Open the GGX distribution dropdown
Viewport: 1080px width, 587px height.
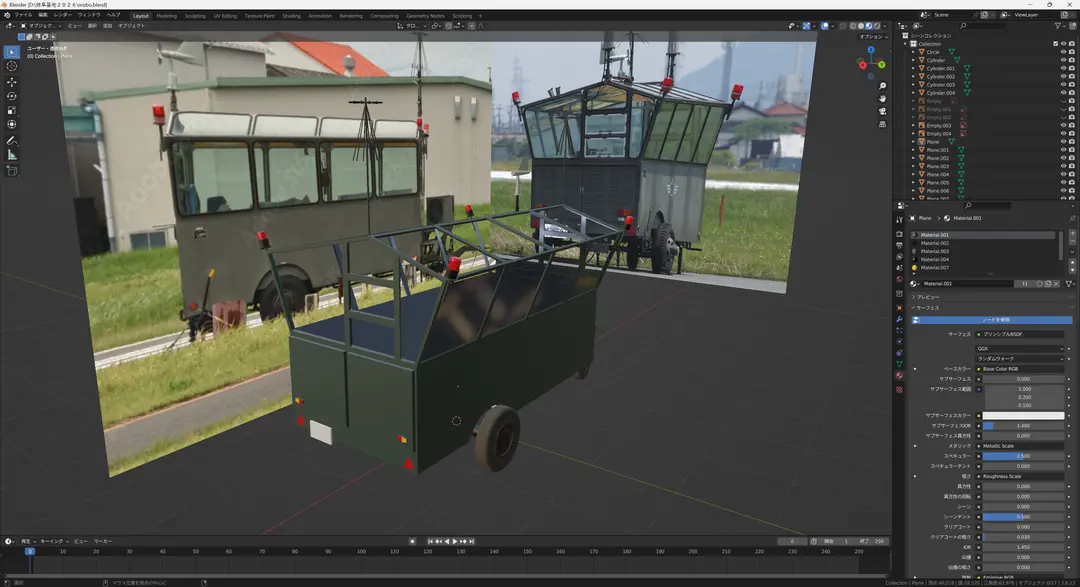pos(1020,349)
